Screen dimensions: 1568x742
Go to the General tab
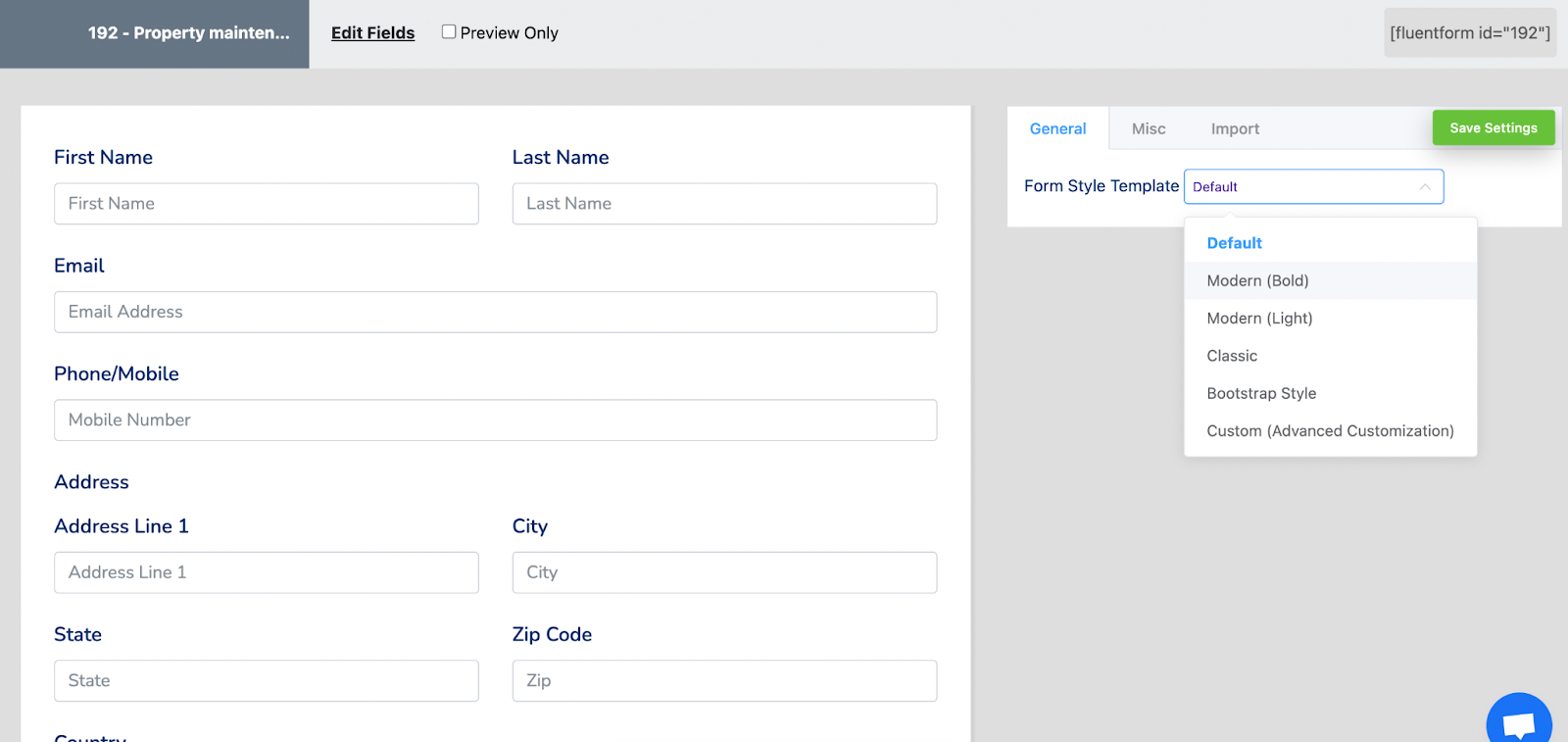tap(1057, 128)
